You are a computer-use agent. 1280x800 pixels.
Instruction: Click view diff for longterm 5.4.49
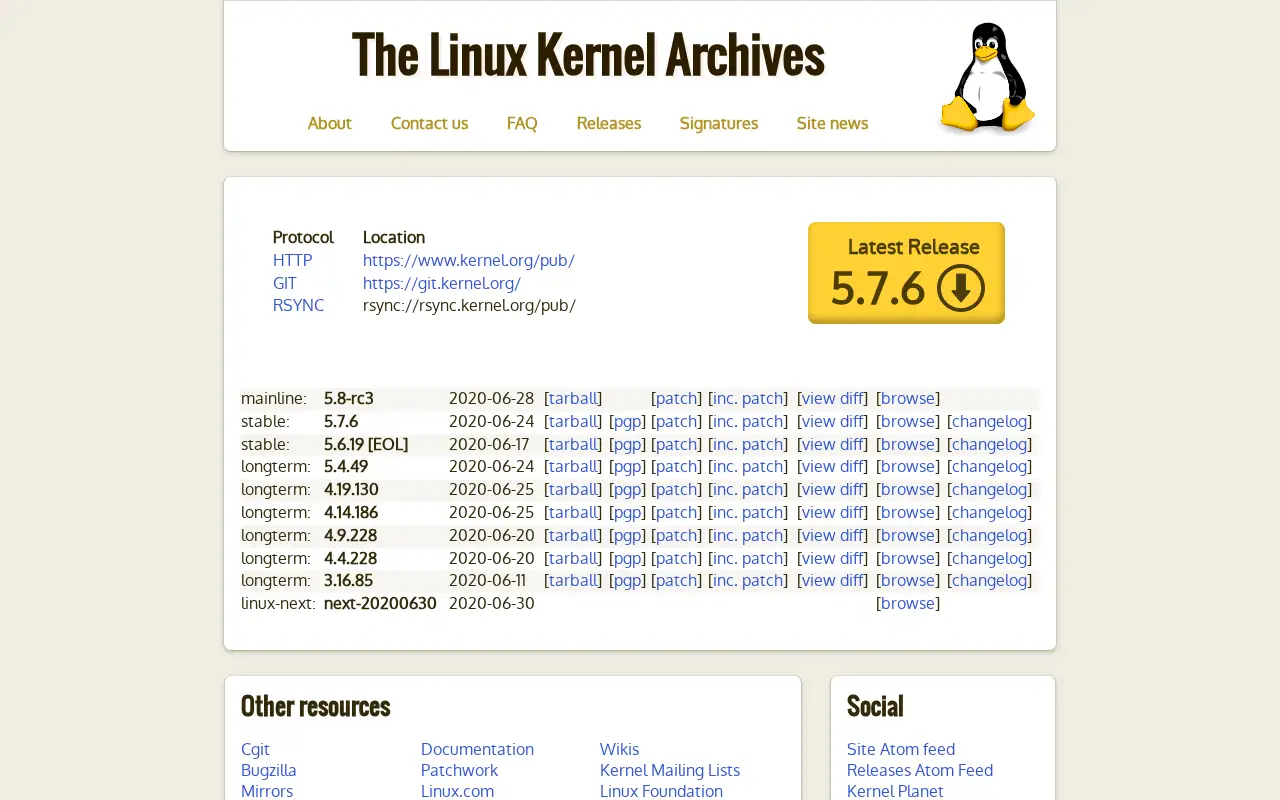click(832, 466)
